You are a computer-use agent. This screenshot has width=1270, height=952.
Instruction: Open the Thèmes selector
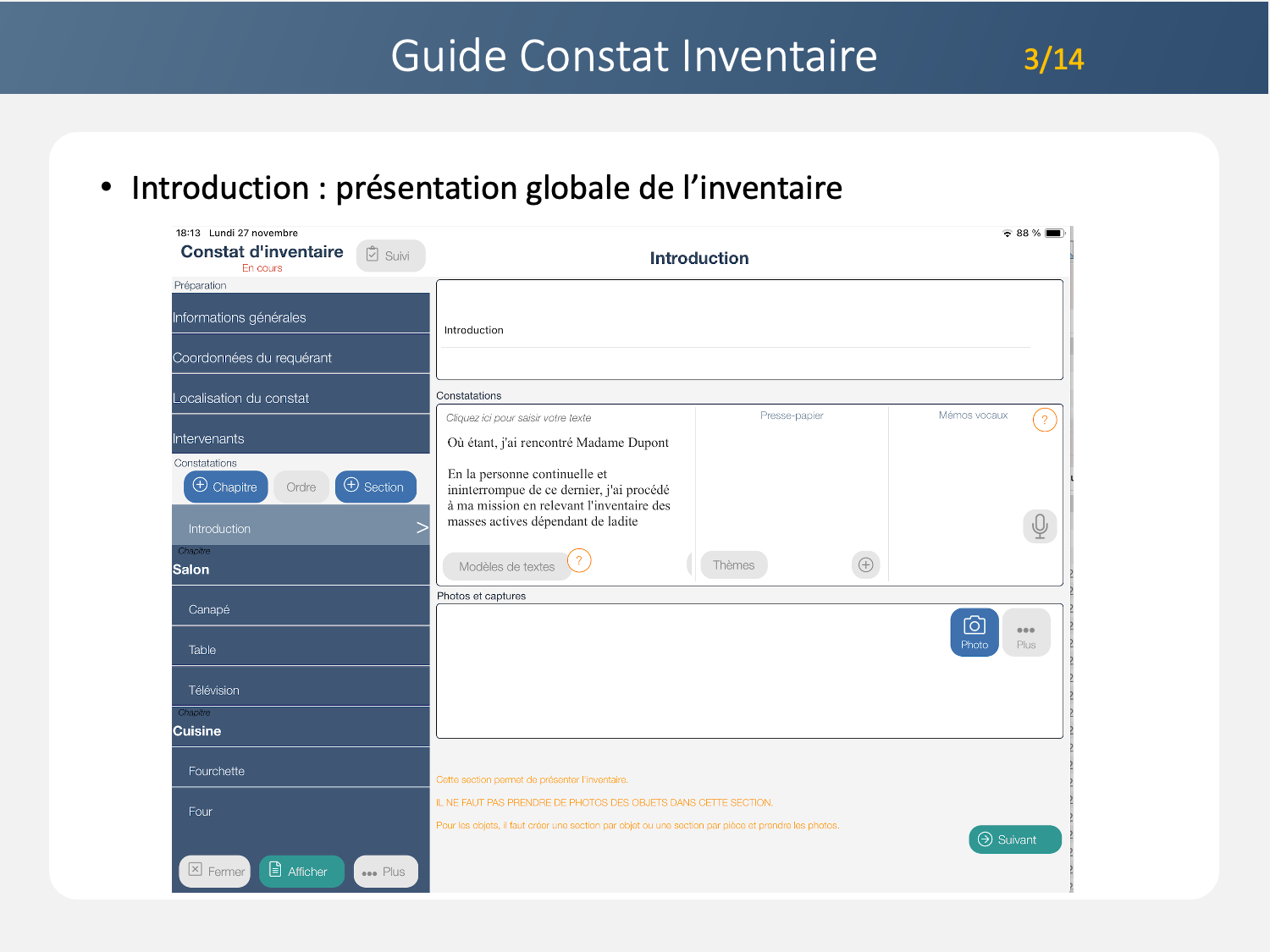coord(733,565)
